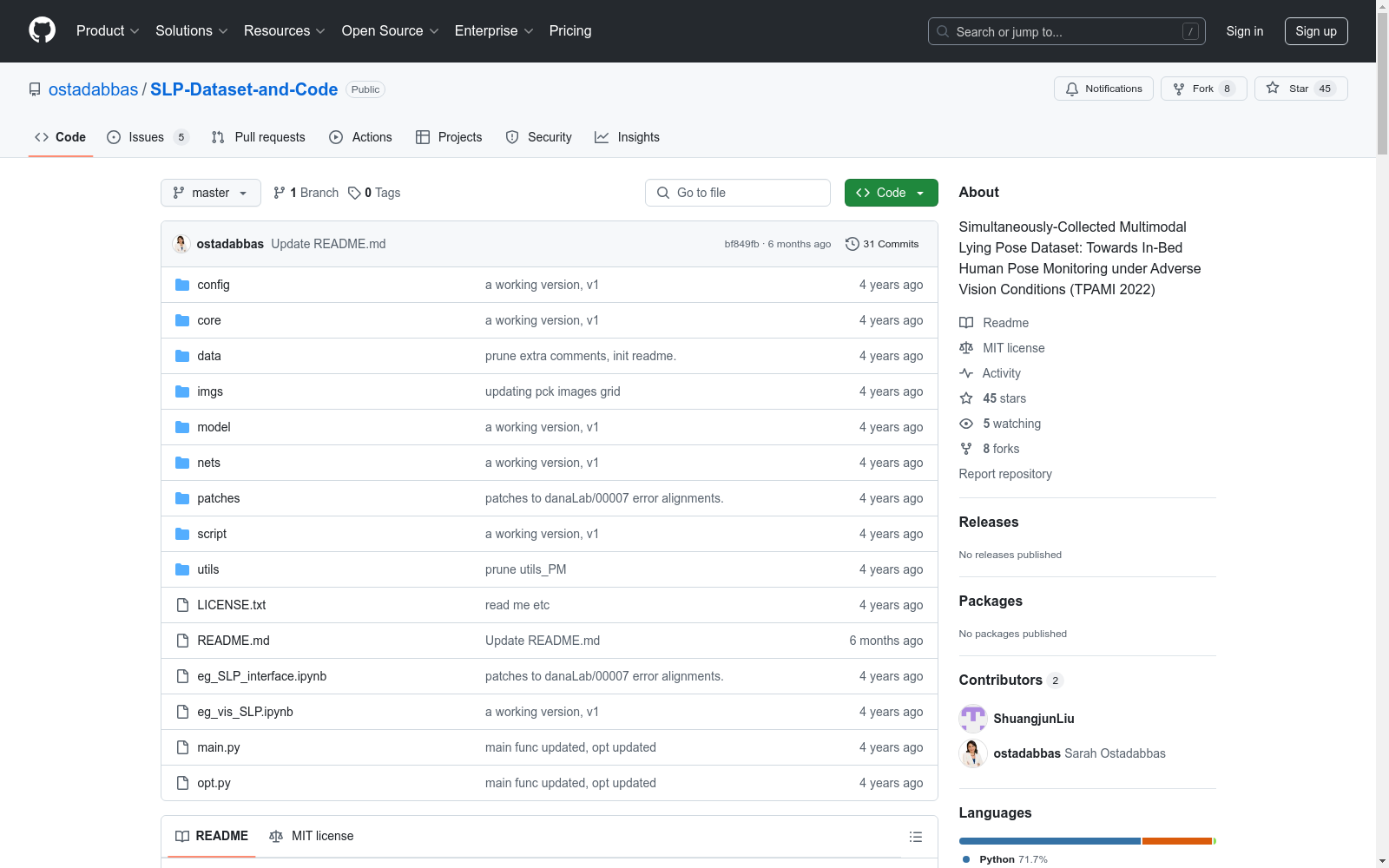This screenshot has height=868, width=1389.
Task: Open the README.md file
Action: [234, 641]
